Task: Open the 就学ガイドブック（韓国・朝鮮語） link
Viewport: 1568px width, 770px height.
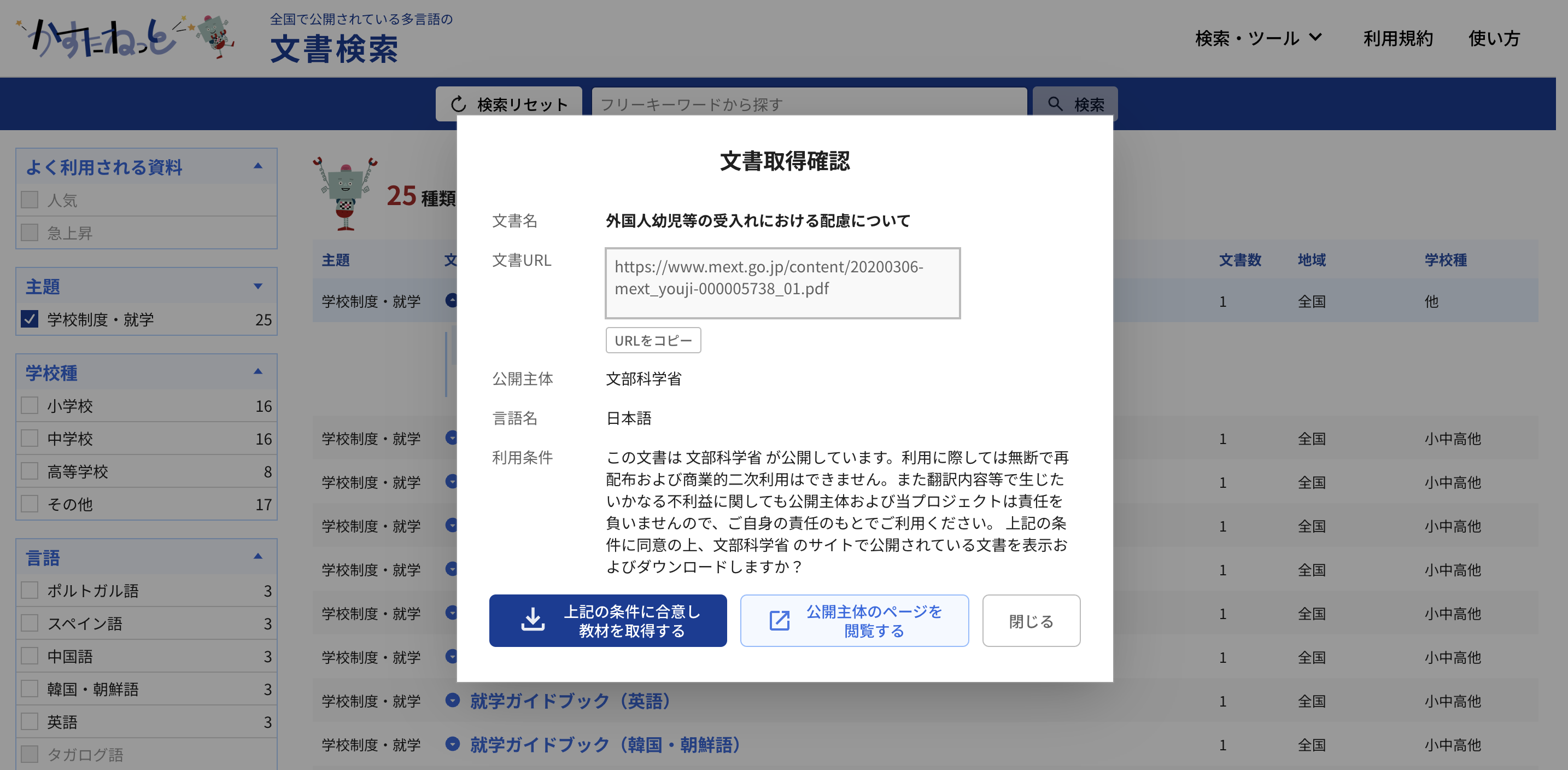Action: coord(605,744)
